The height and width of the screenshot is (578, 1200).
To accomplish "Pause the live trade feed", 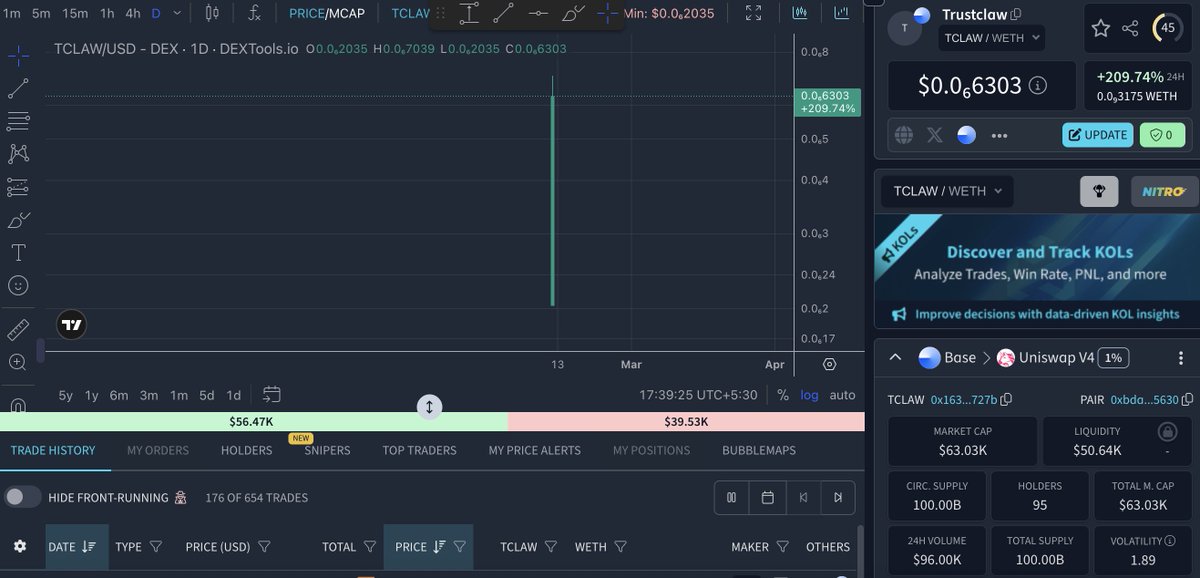I will (x=731, y=497).
